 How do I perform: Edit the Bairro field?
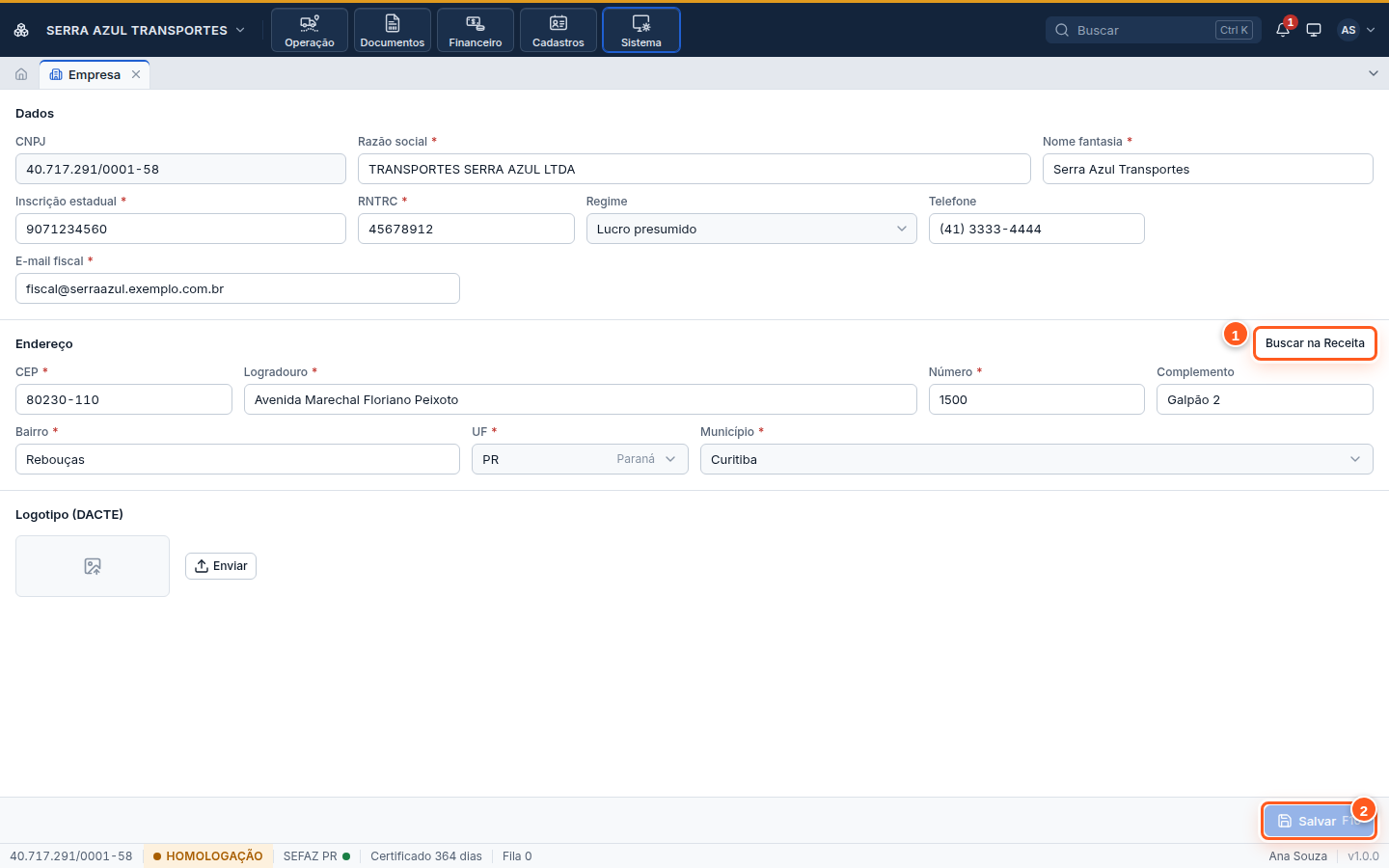(237, 459)
